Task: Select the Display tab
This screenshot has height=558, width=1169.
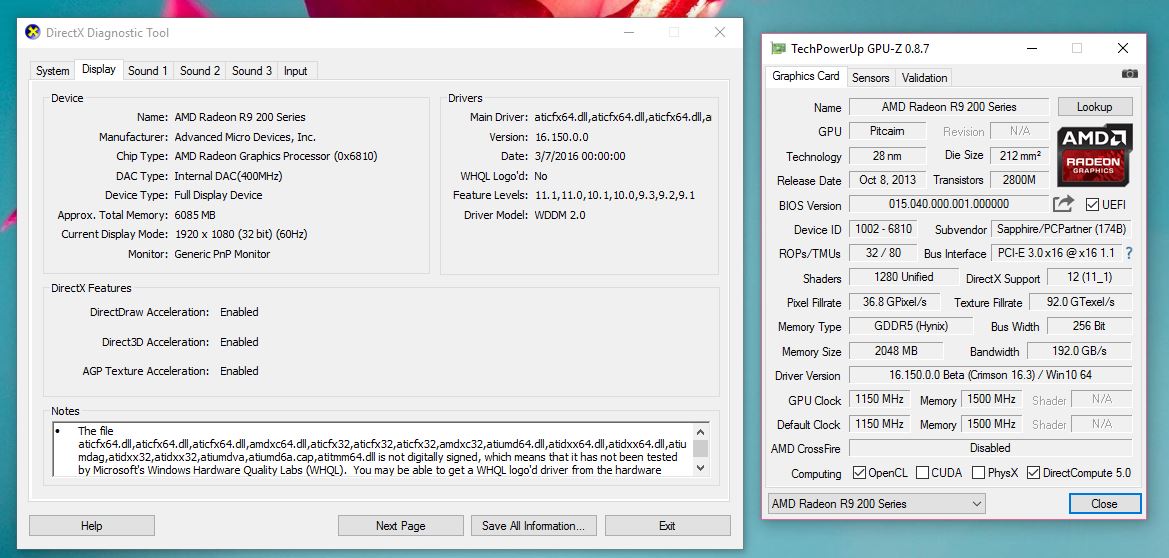Action: (99, 69)
